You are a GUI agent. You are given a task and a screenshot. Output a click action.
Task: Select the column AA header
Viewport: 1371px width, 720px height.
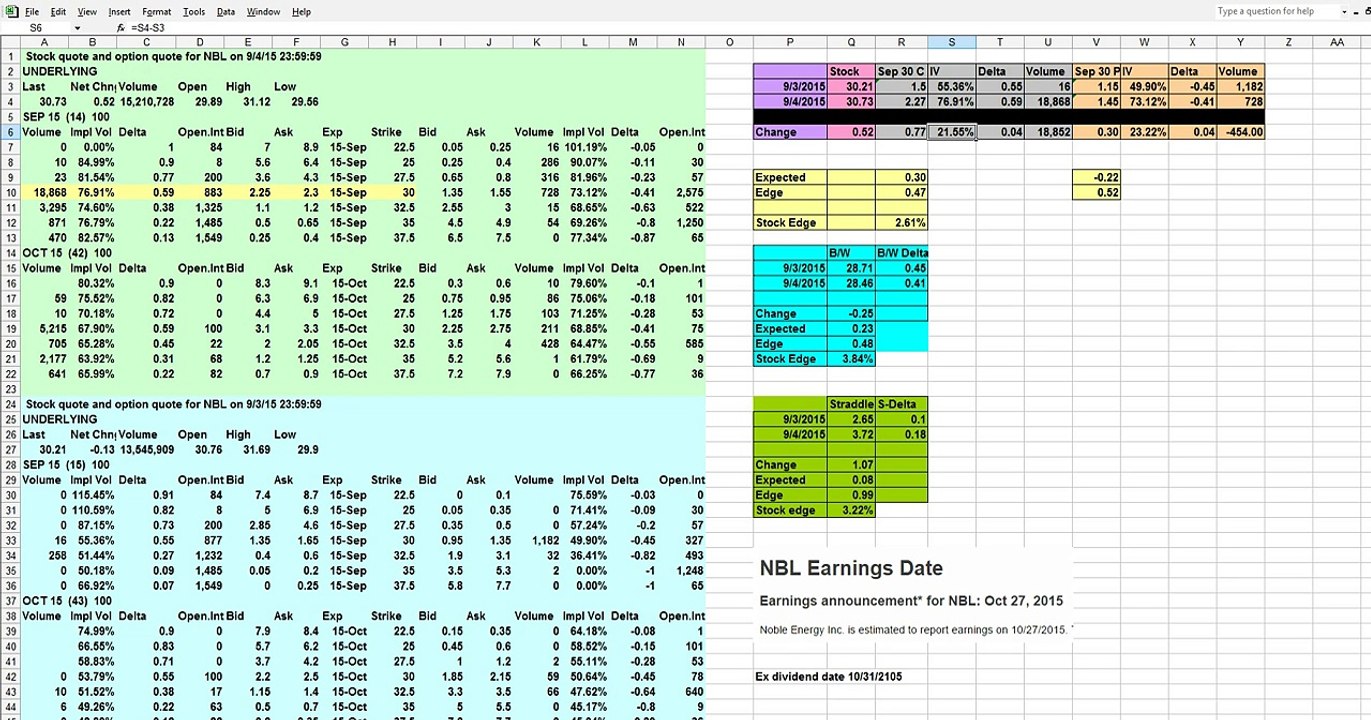coord(1337,42)
